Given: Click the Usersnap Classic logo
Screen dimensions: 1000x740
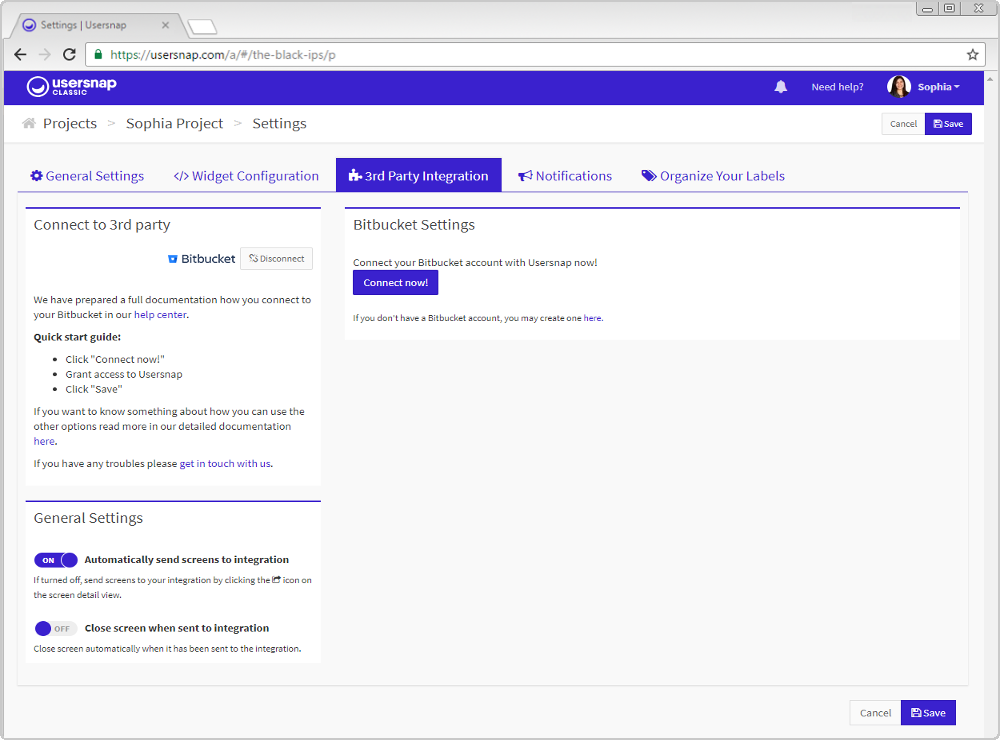Looking at the screenshot, I should pos(71,86).
